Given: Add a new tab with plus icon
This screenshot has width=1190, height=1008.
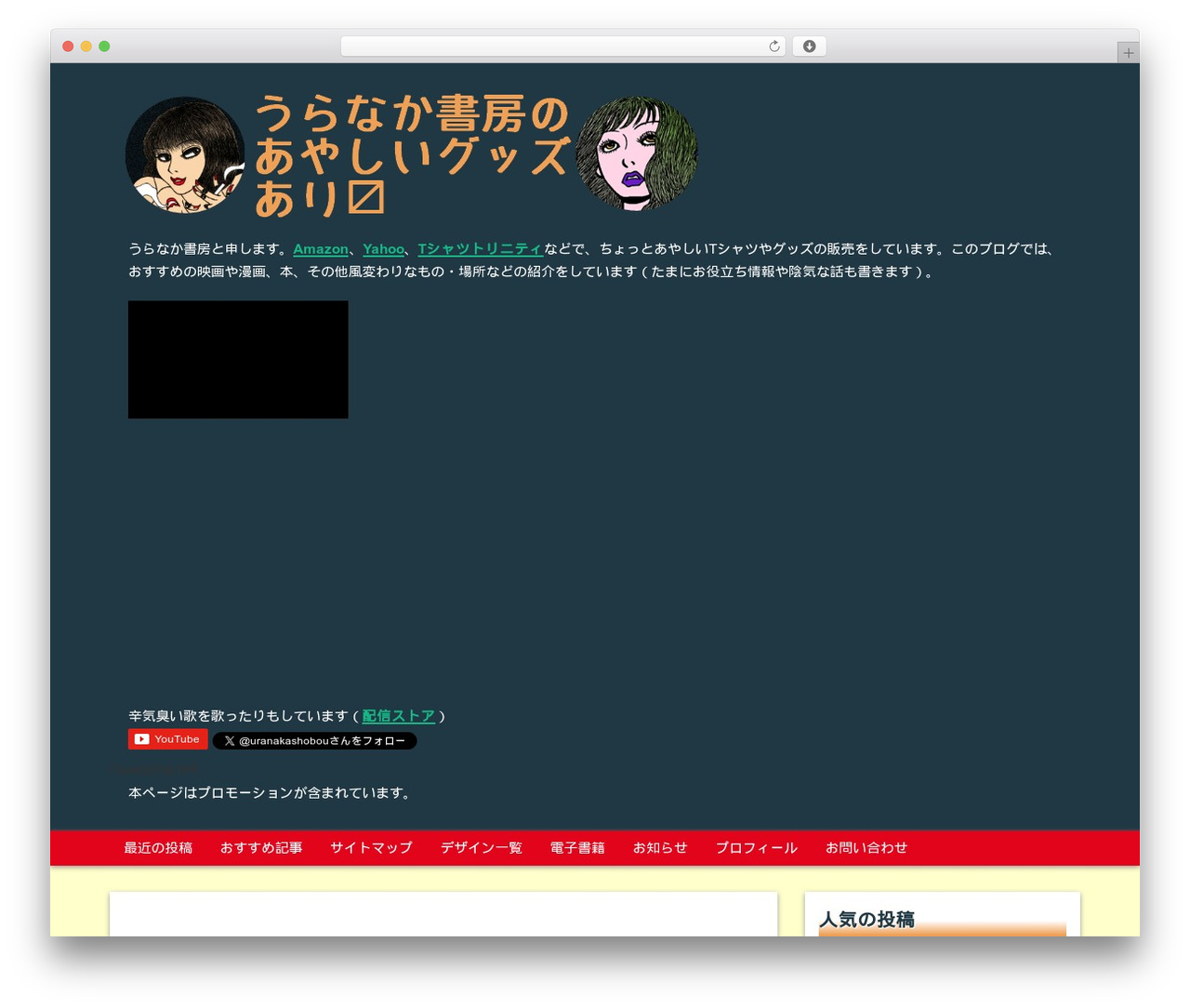Looking at the screenshot, I should click(1128, 53).
